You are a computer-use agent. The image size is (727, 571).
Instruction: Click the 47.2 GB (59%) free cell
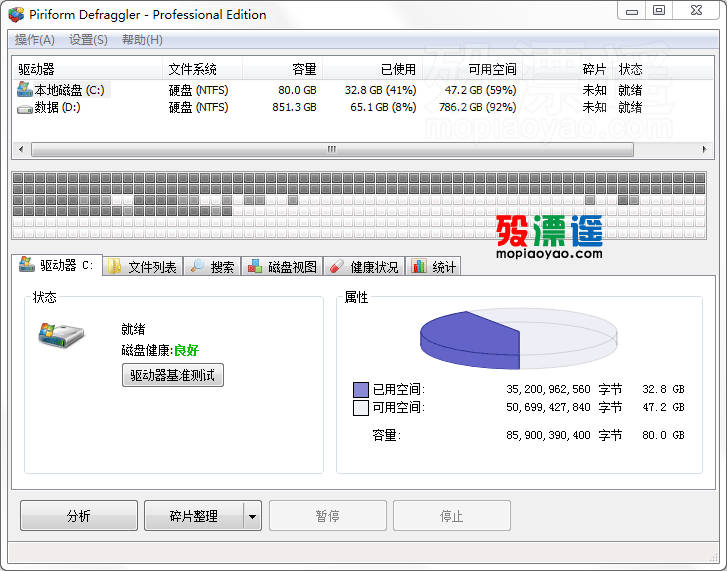[480, 90]
